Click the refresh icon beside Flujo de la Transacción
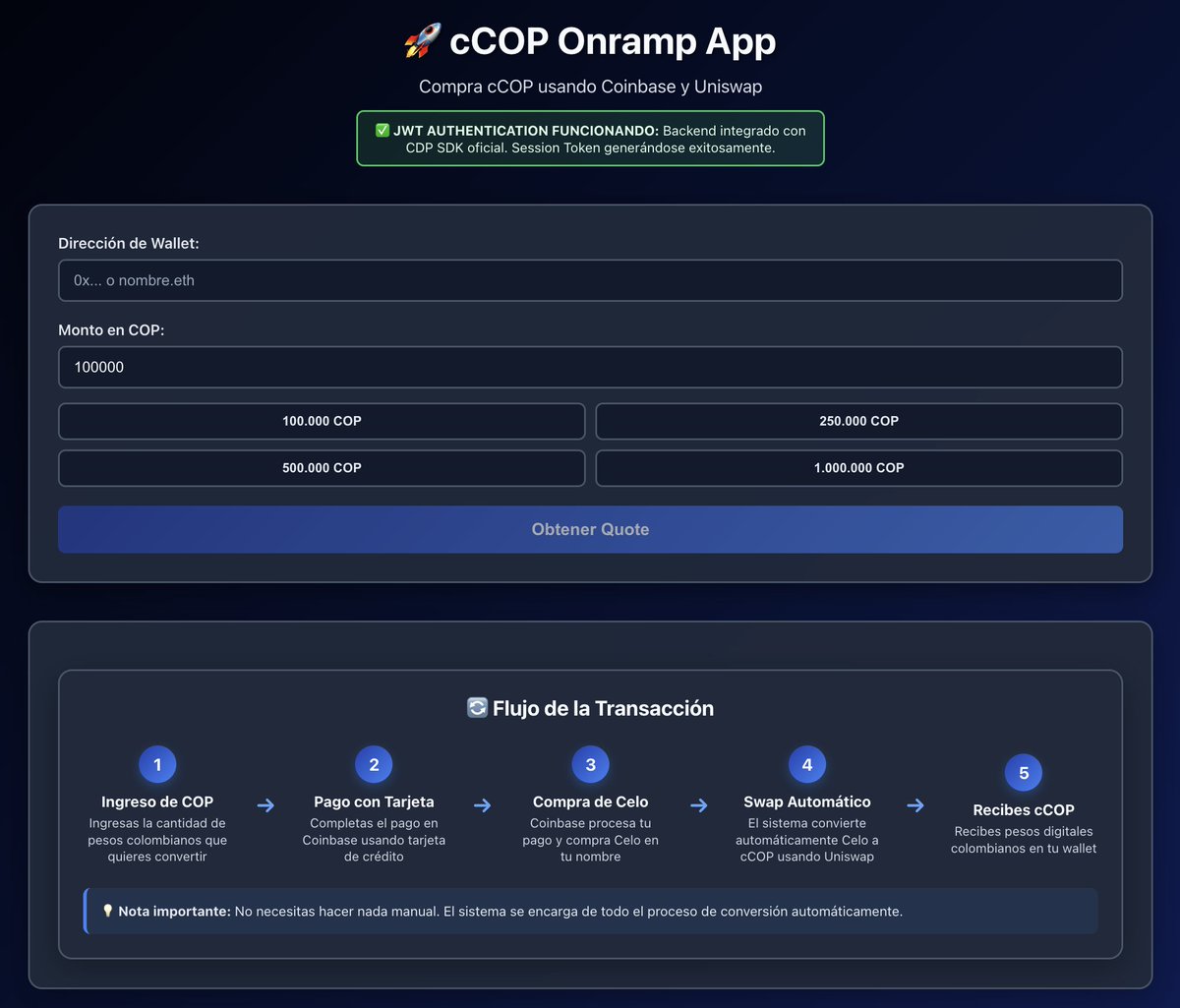 [477, 708]
